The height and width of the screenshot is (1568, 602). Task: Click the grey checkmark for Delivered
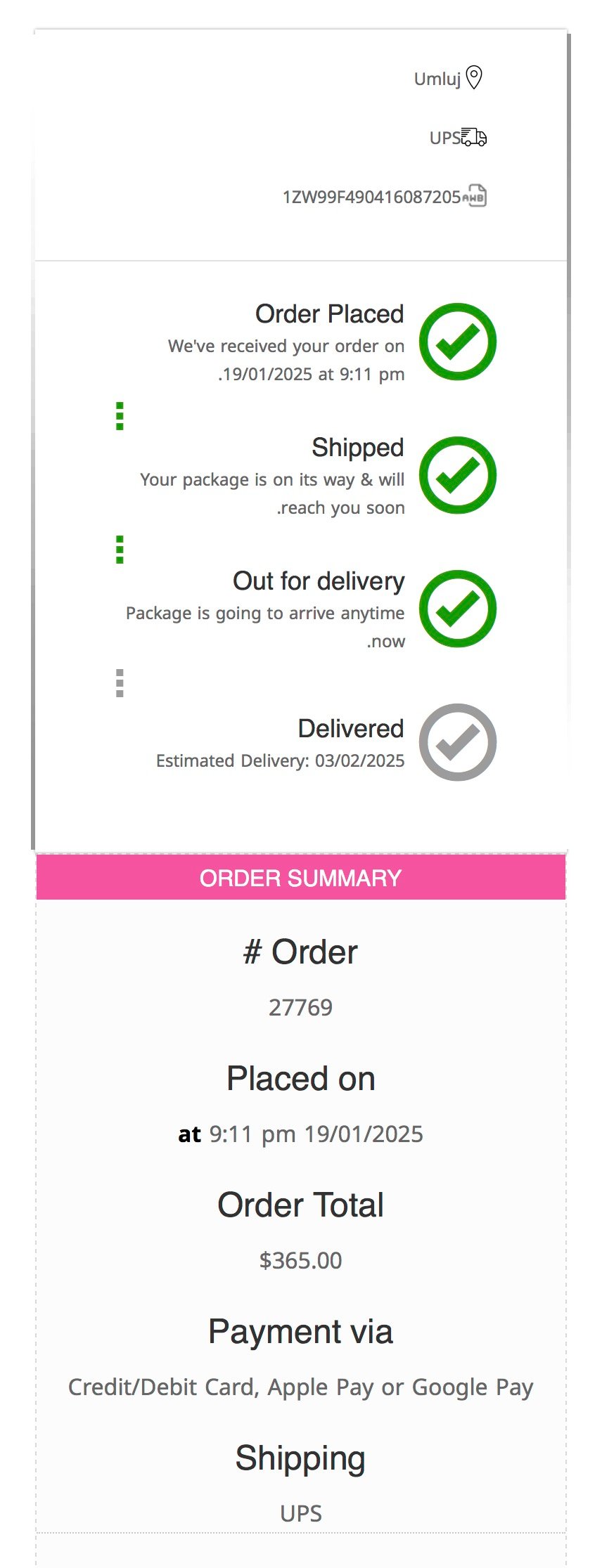pyautogui.click(x=458, y=742)
